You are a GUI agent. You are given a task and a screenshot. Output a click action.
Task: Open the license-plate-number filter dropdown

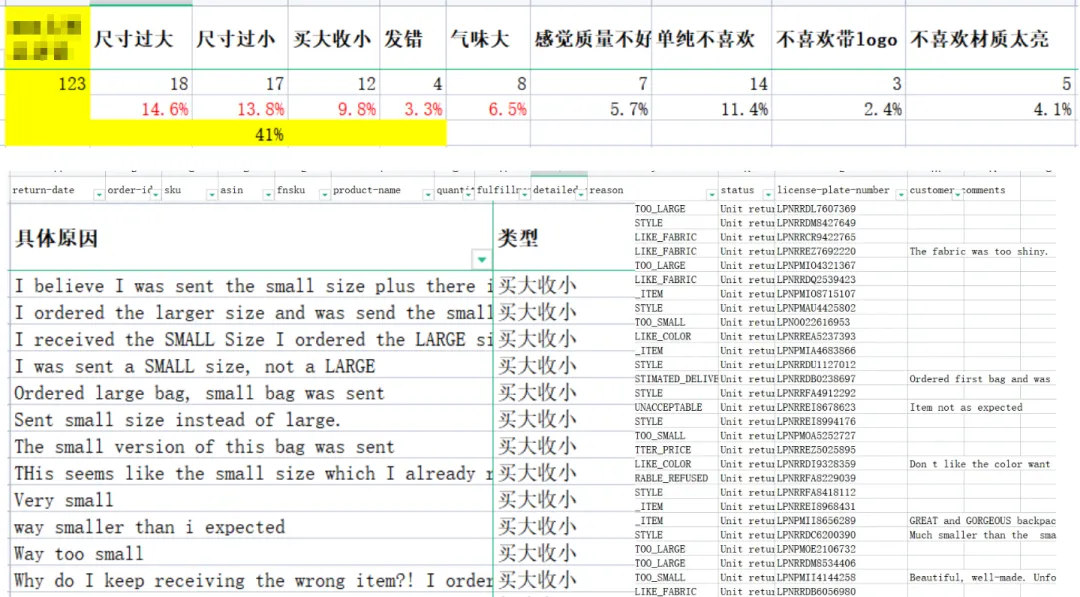click(900, 195)
